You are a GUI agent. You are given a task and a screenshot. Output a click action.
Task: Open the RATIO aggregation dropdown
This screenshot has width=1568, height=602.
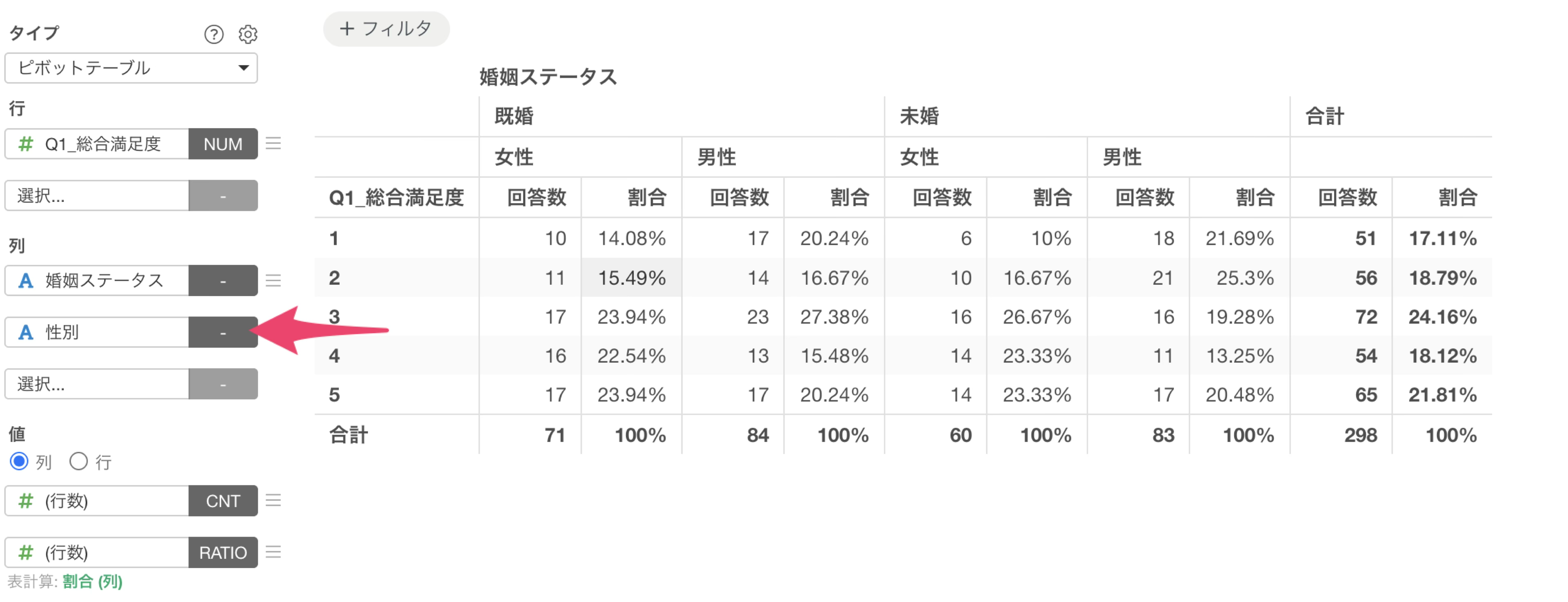223,553
